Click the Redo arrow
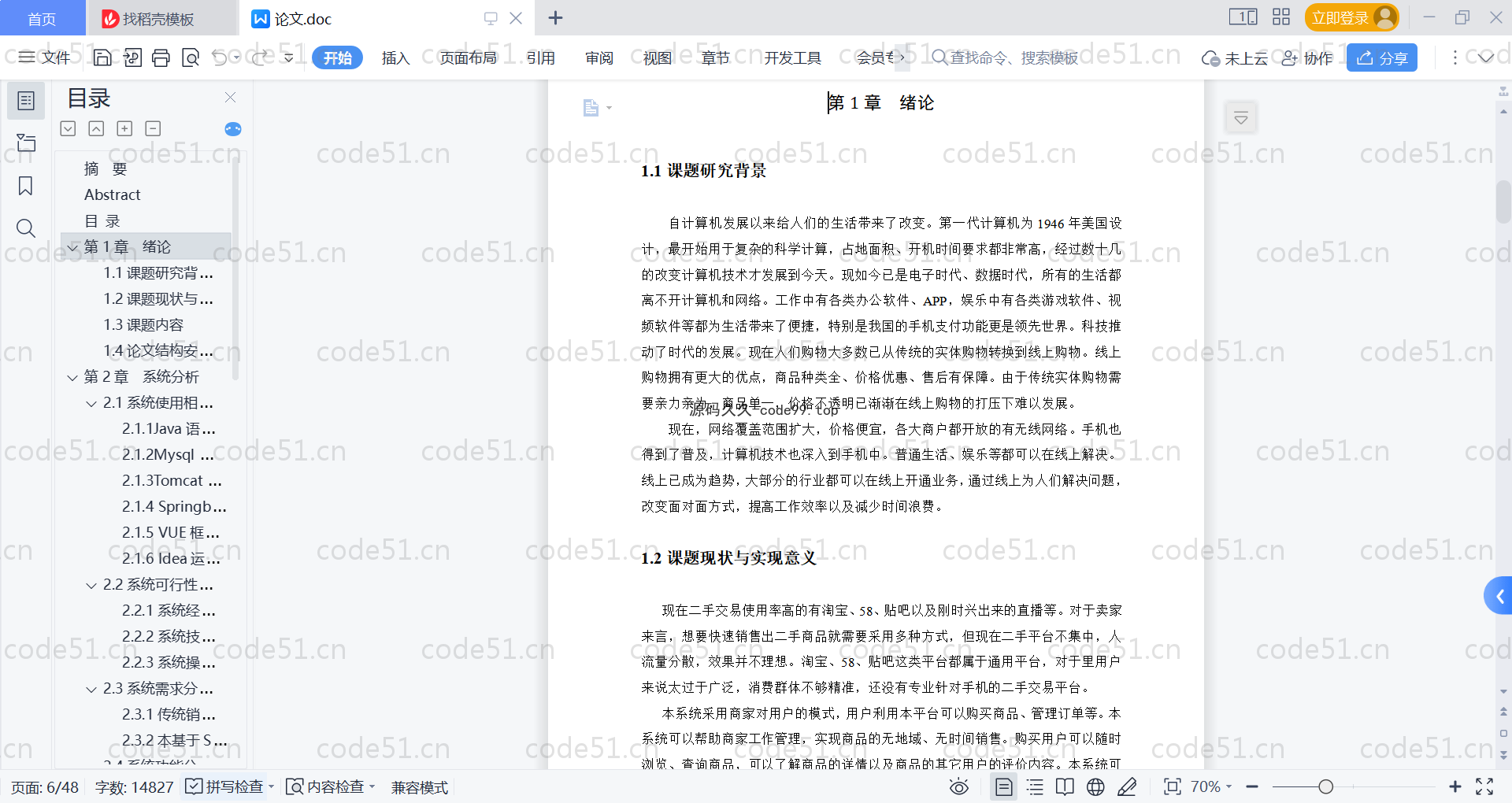The image size is (1512, 803). tap(260, 57)
